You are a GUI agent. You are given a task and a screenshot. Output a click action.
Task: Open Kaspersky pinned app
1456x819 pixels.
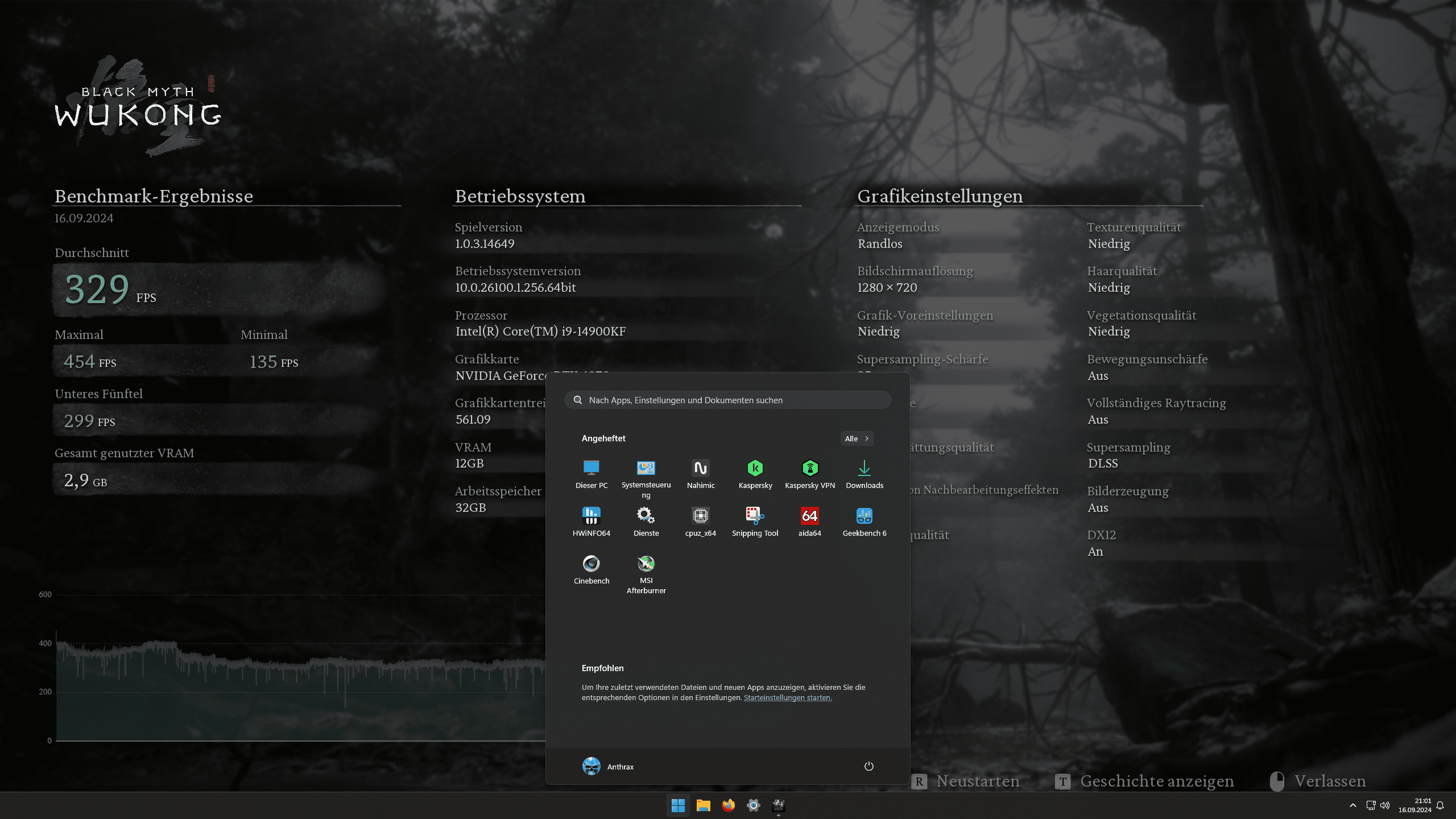(755, 474)
